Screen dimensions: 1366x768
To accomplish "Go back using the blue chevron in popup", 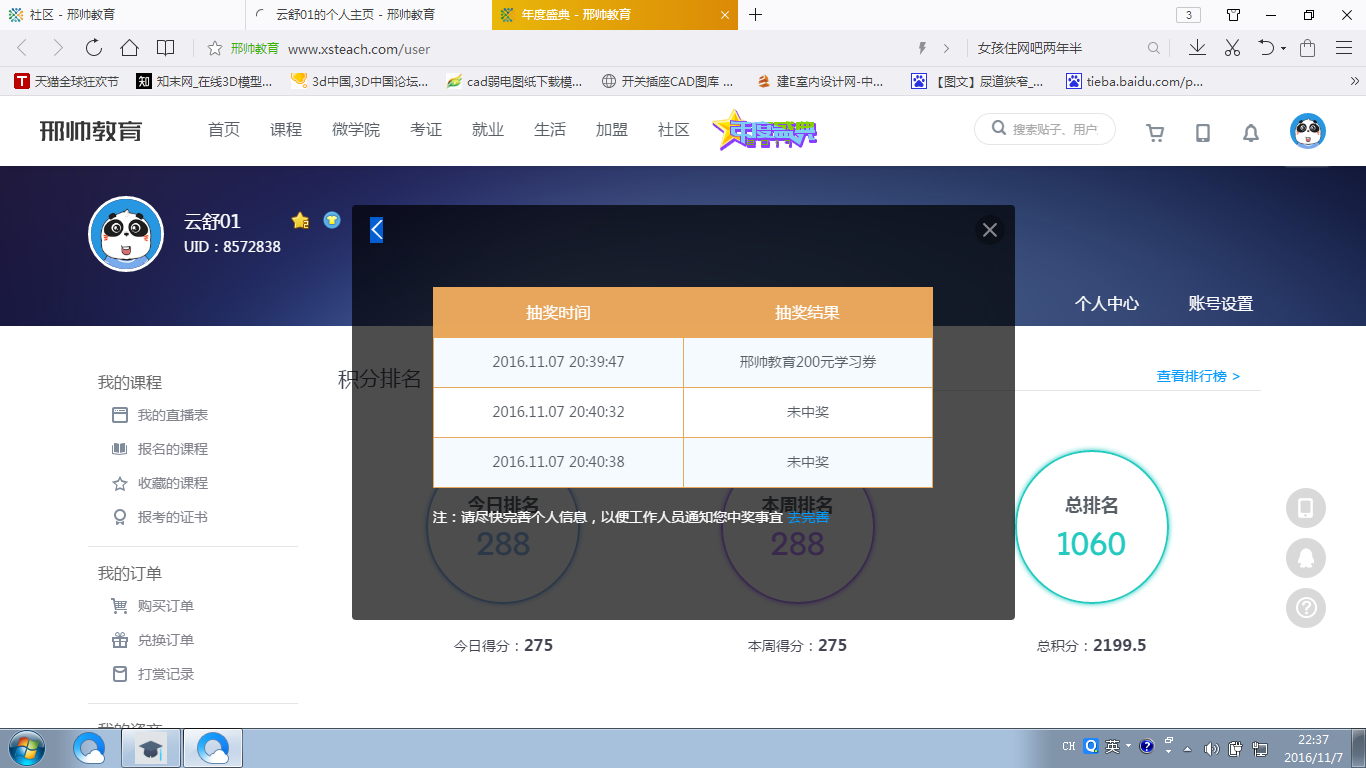I will [x=375, y=229].
